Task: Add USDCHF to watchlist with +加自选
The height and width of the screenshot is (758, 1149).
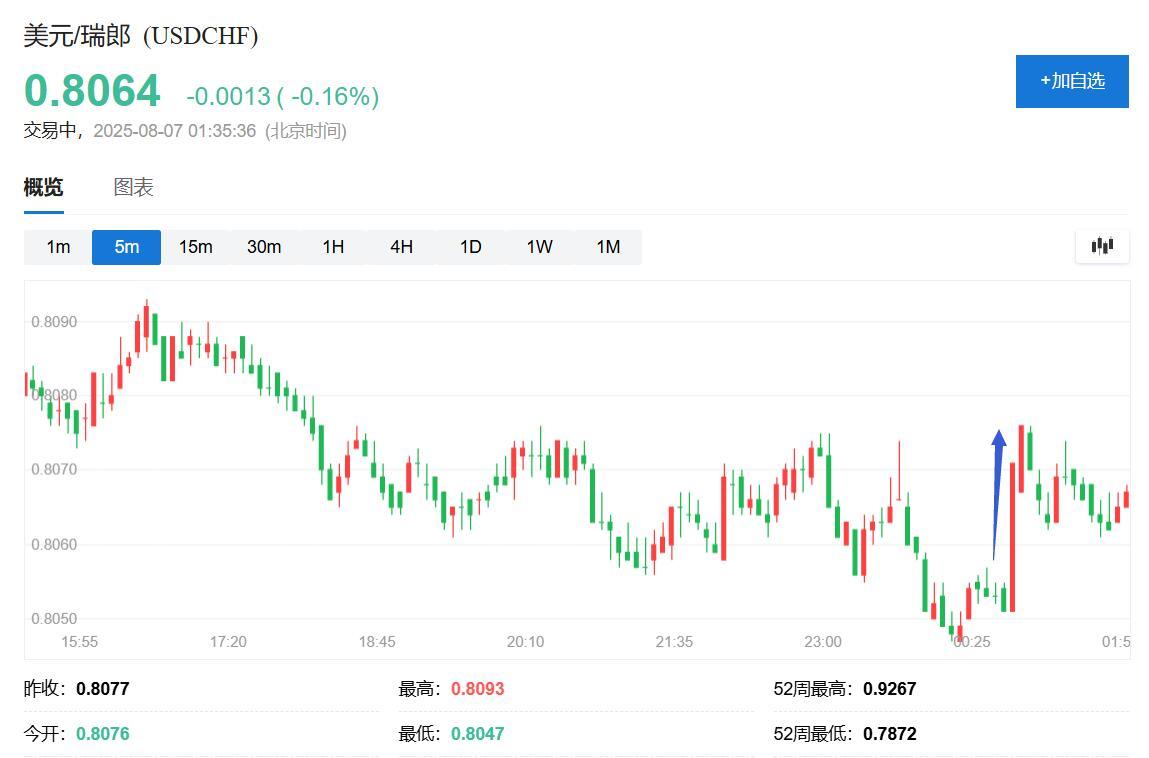Action: [1072, 81]
